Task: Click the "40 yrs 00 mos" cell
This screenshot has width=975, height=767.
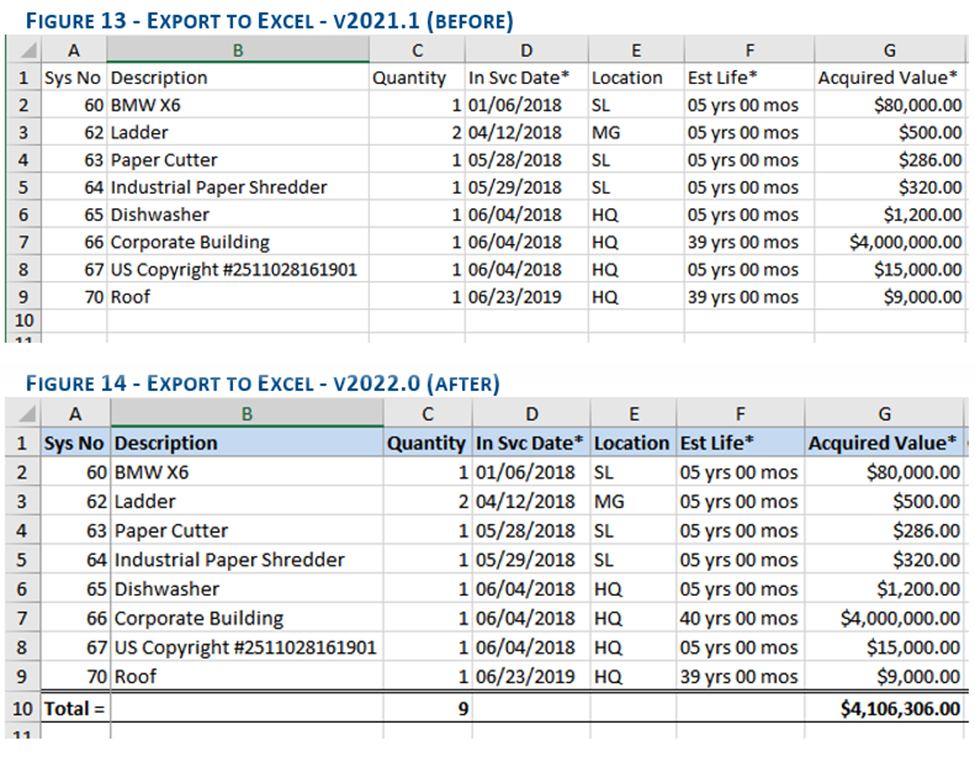Action: (x=739, y=619)
